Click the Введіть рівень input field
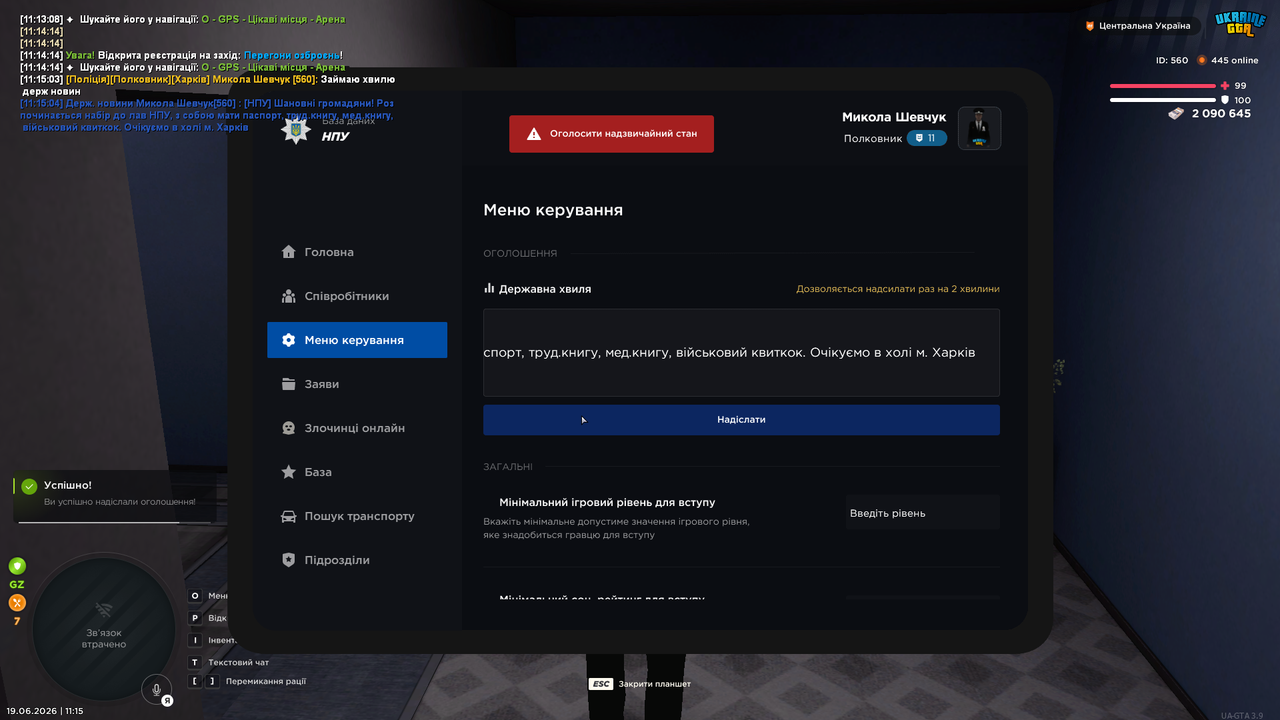This screenshot has width=1280, height=720. pos(922,513)
